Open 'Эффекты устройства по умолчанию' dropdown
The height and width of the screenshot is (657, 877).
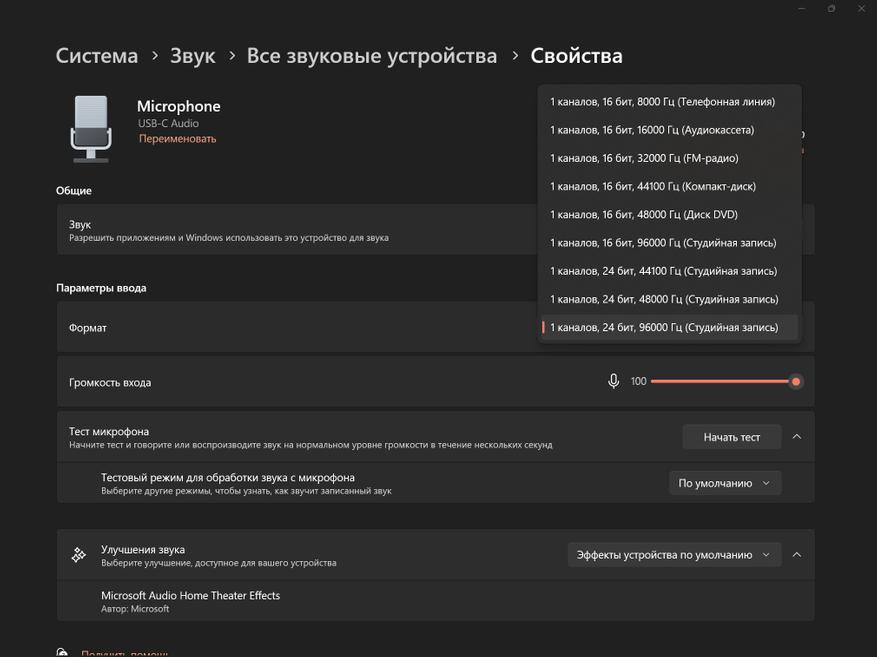(x=673, y=555)
